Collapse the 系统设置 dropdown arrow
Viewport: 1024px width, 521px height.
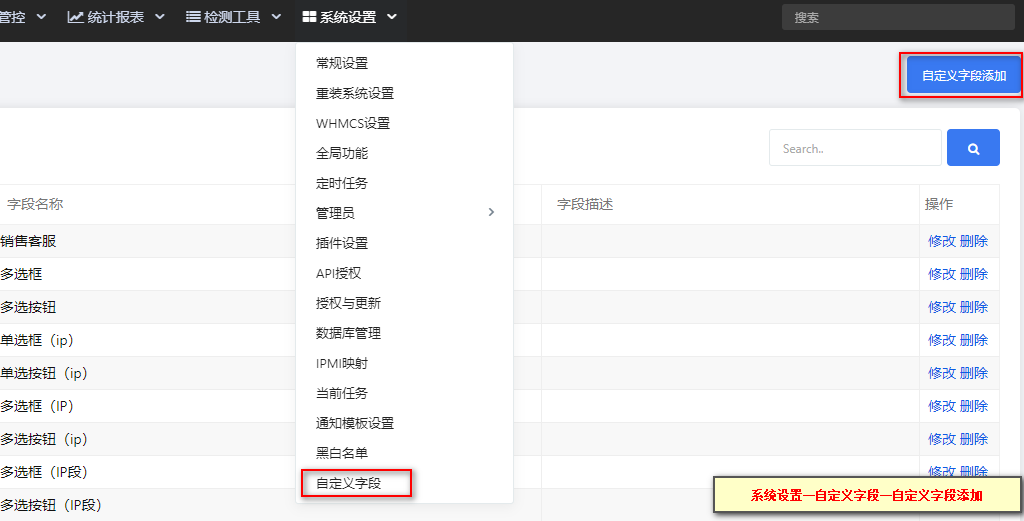tap(392, 17)
